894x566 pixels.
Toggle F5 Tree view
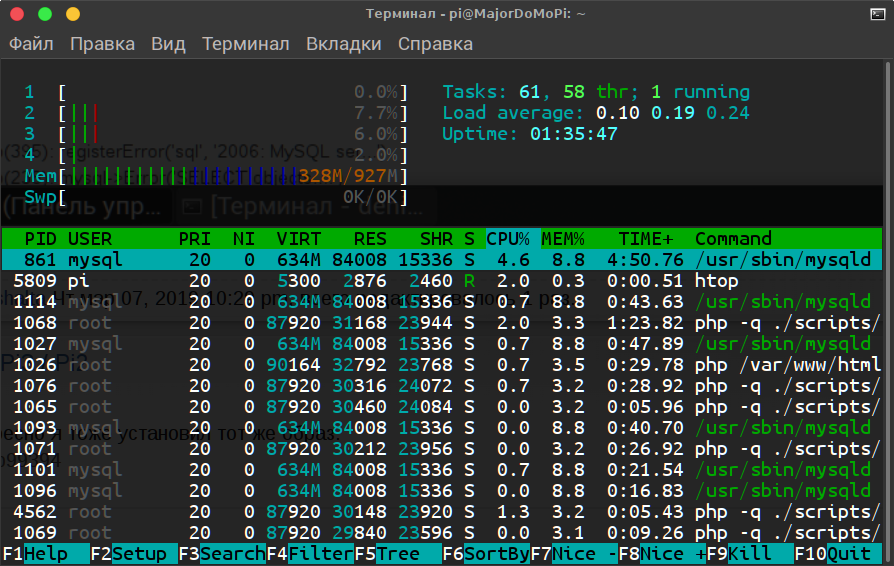(x=398, y=553)
